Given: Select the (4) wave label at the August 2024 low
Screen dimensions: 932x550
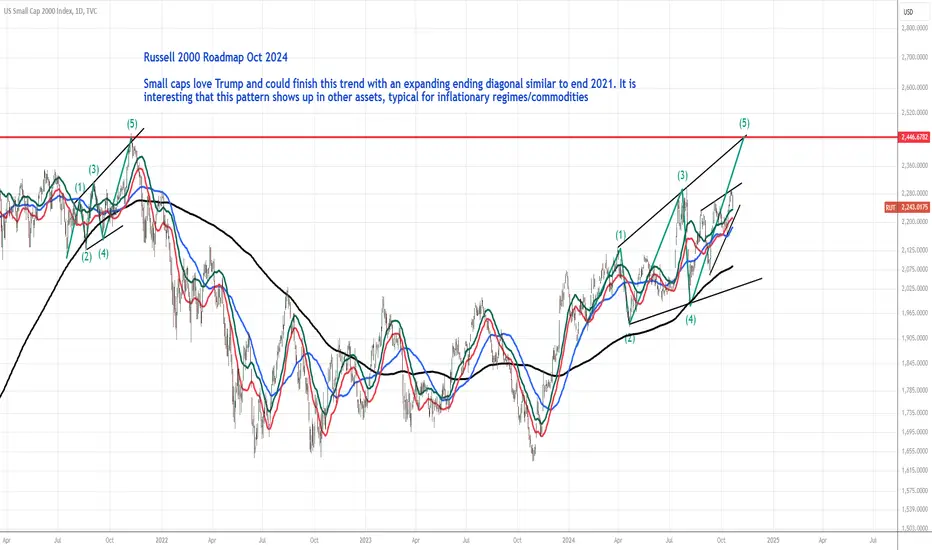Looking at the screenshot, I should pyautogui.click(x=691, y=319).
